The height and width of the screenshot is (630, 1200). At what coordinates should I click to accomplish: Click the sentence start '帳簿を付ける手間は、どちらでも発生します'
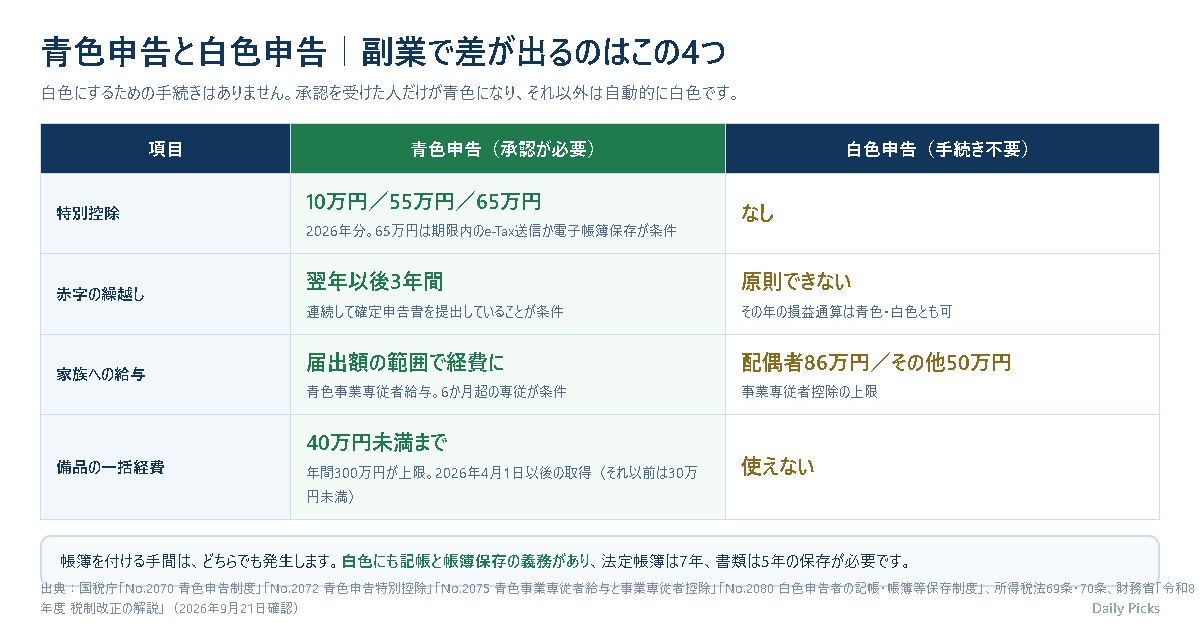[198, 561]
